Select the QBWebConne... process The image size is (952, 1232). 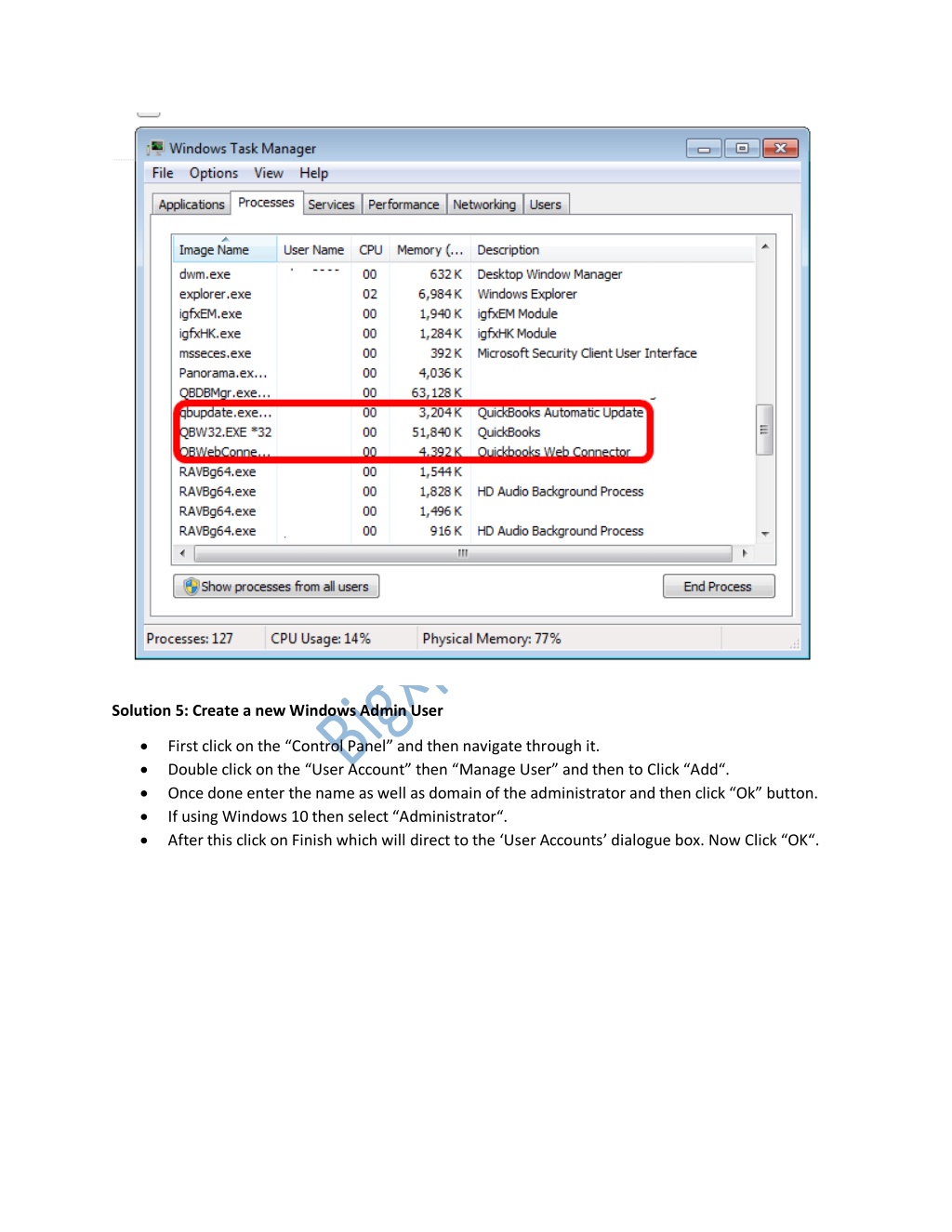[464, 452]
